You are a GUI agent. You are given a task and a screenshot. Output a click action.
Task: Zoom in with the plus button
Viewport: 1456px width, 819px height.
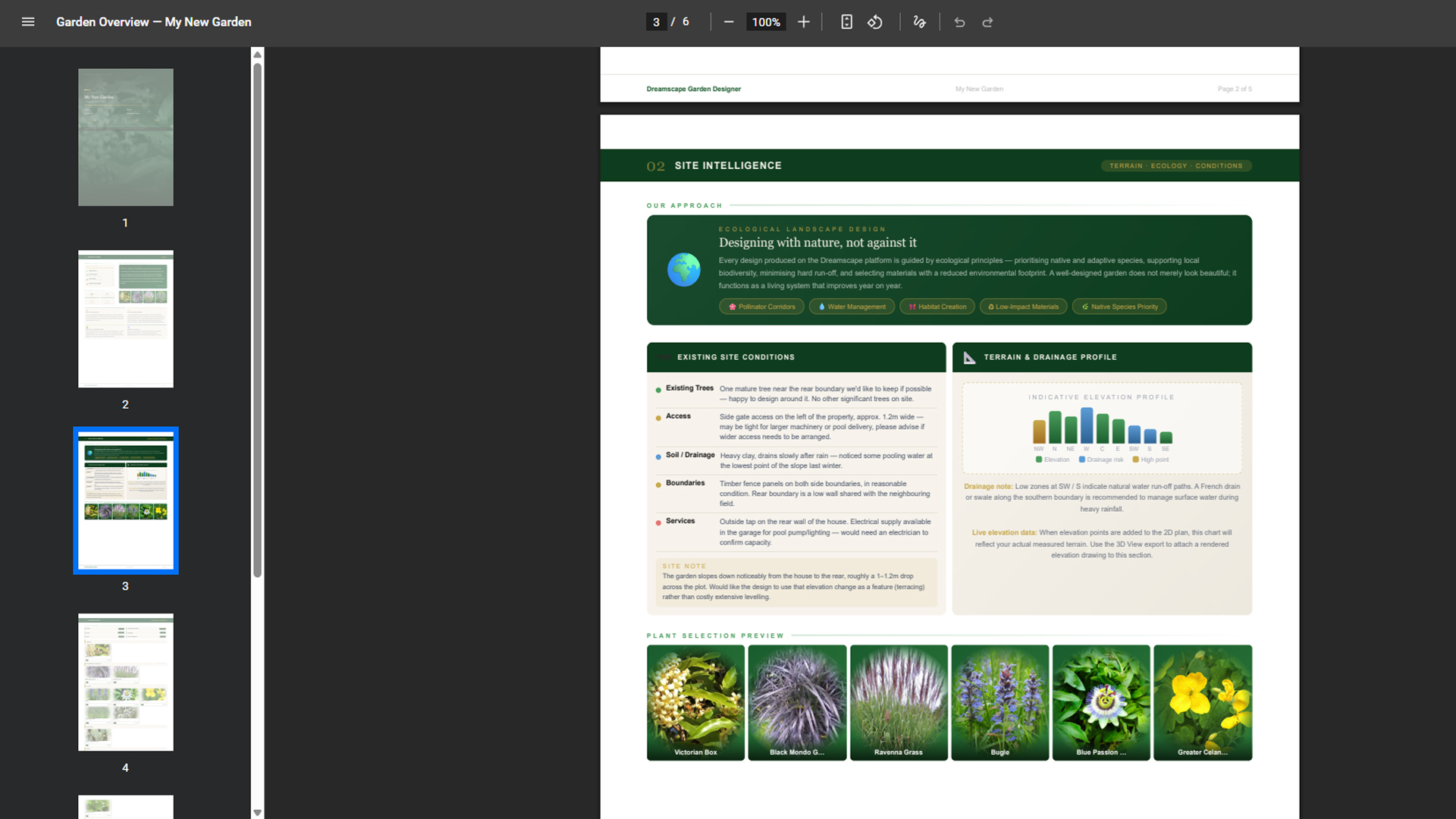tap(804, 22)
